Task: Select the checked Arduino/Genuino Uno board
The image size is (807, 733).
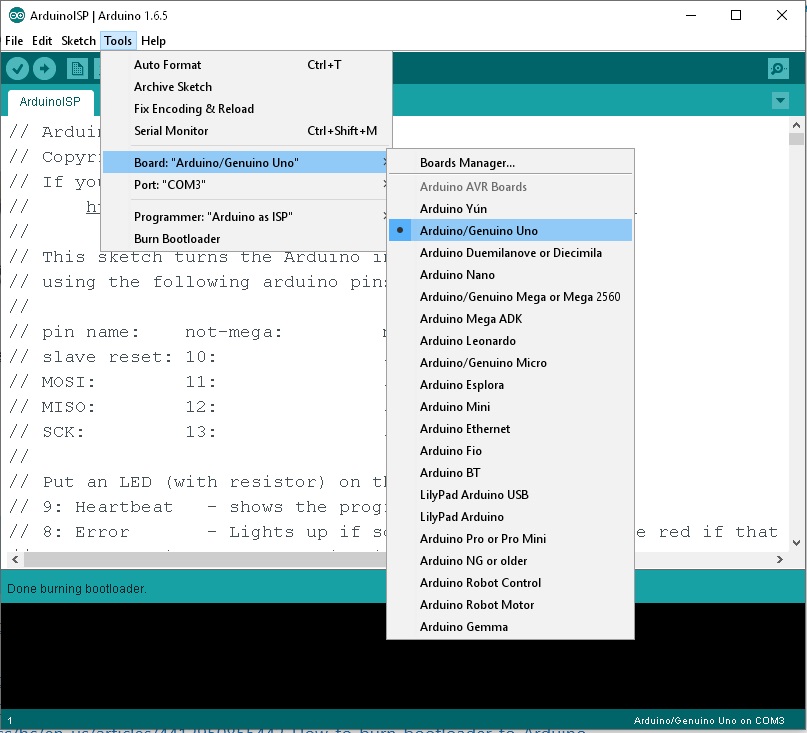Action: coord(510,231)
